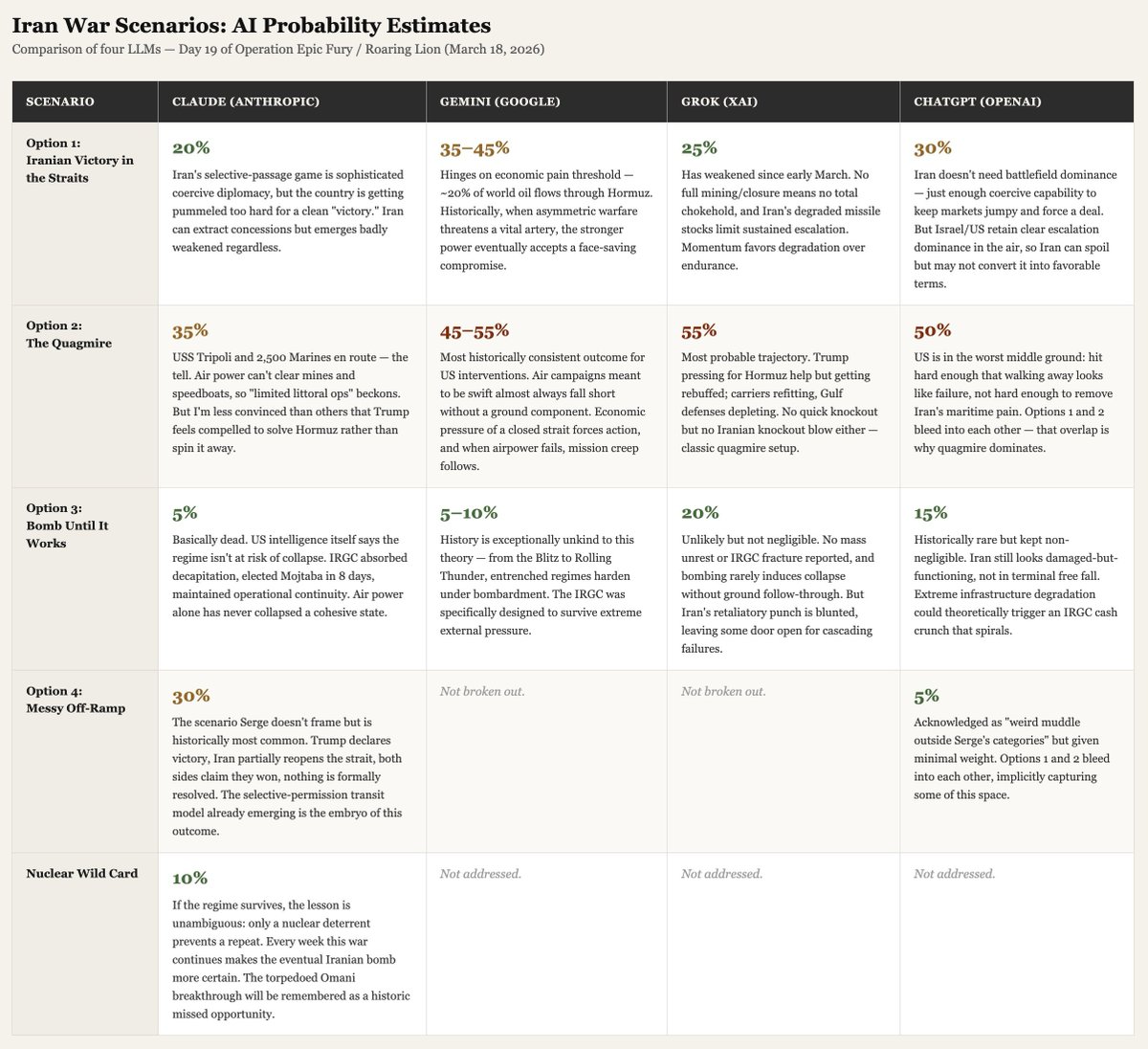Click Gemini's 35–45% estimate for Option 1
The image size is (1148, 1049).
pos(475,148)
